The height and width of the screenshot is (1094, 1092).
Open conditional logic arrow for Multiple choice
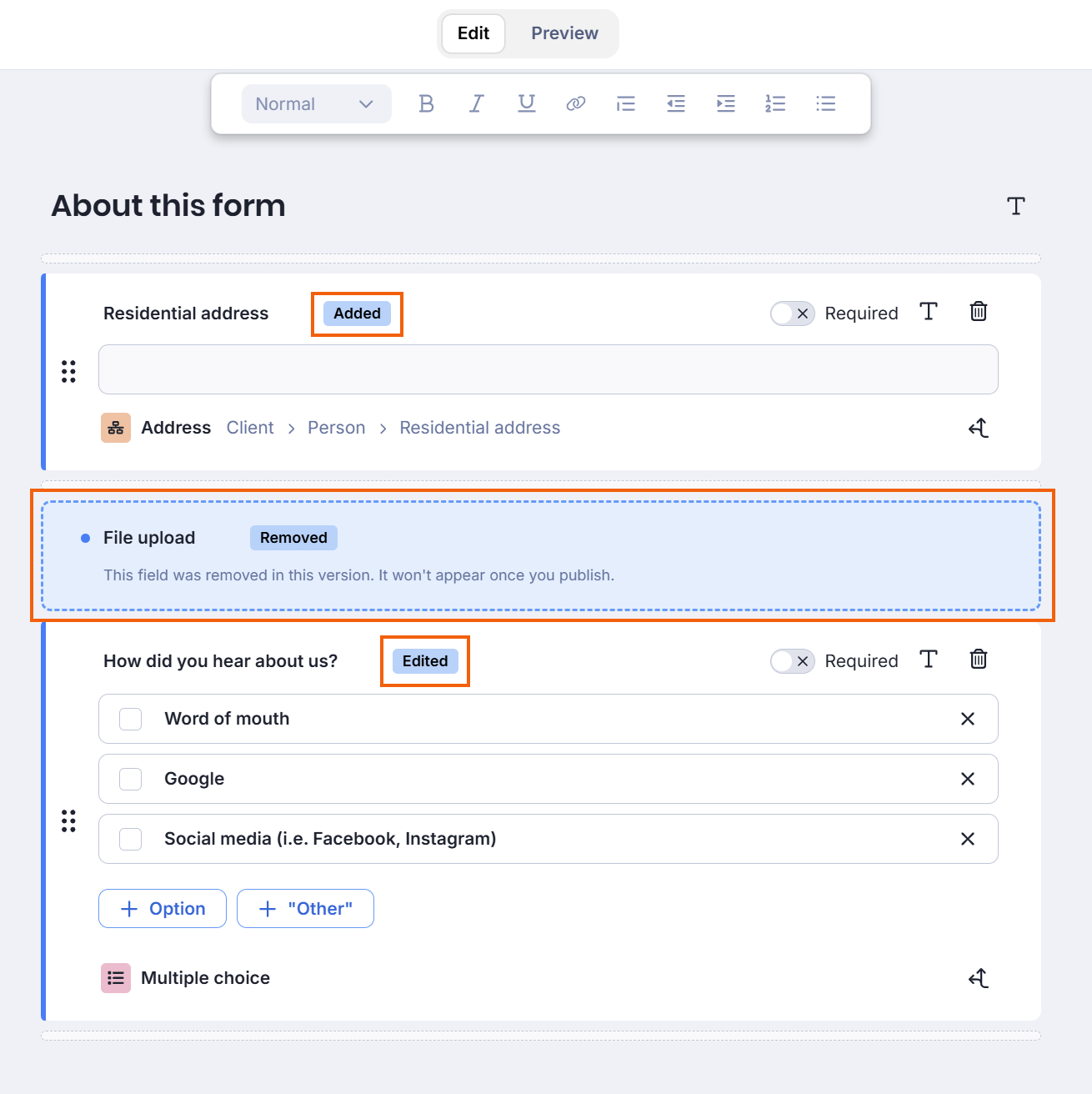pos(979,977)
